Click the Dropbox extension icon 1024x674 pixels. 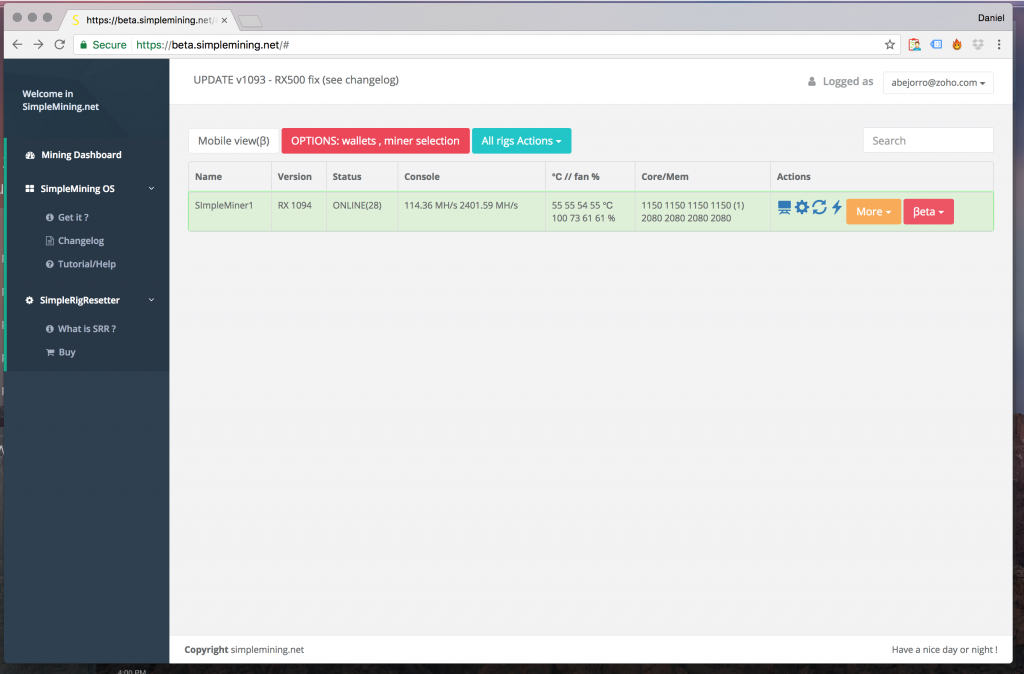[978, 44]
